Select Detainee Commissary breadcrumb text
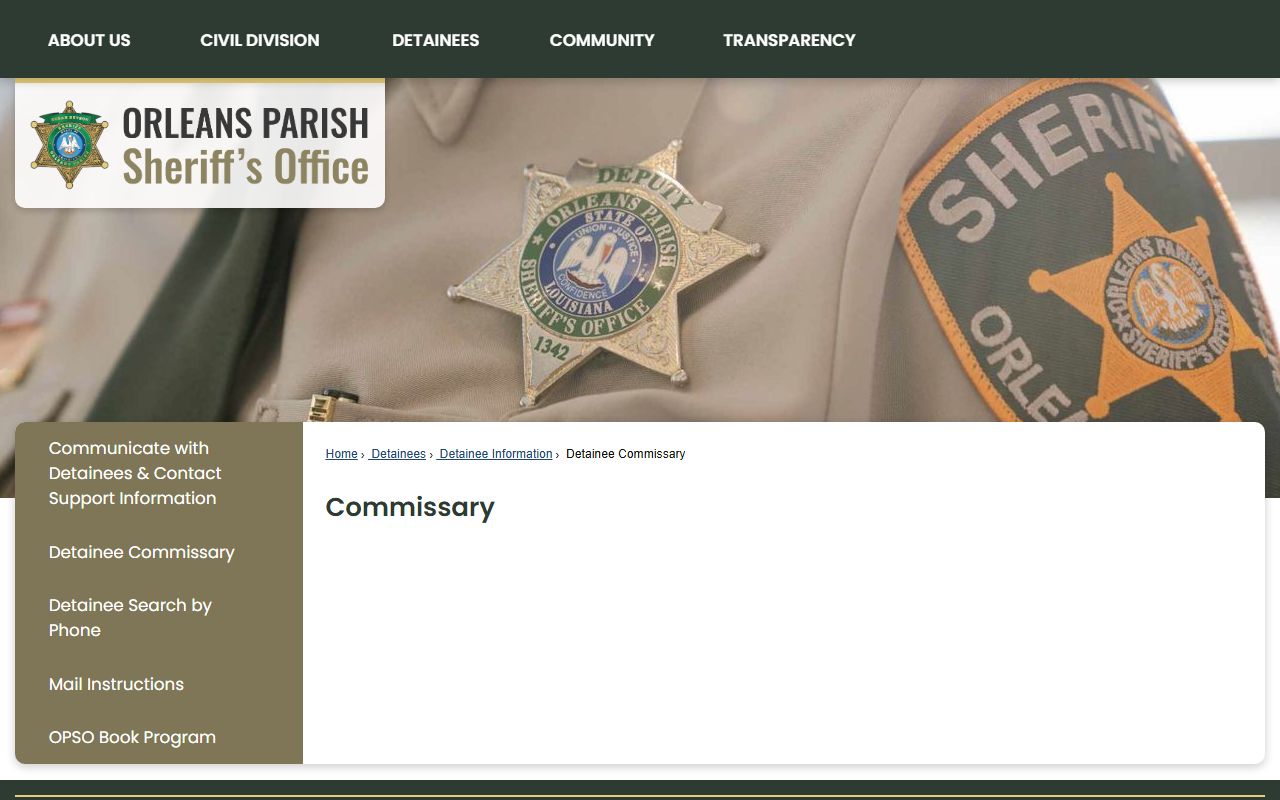 tap(625, 454)
